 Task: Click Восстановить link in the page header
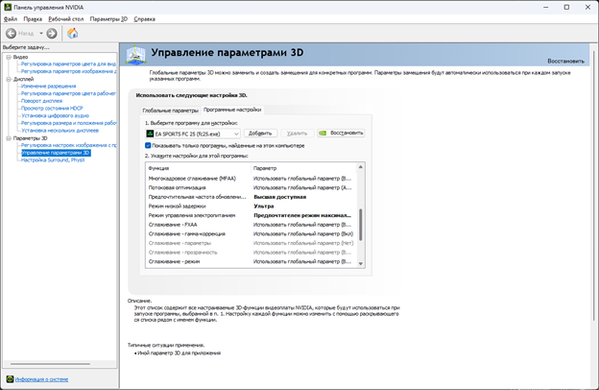click(566, 61)
